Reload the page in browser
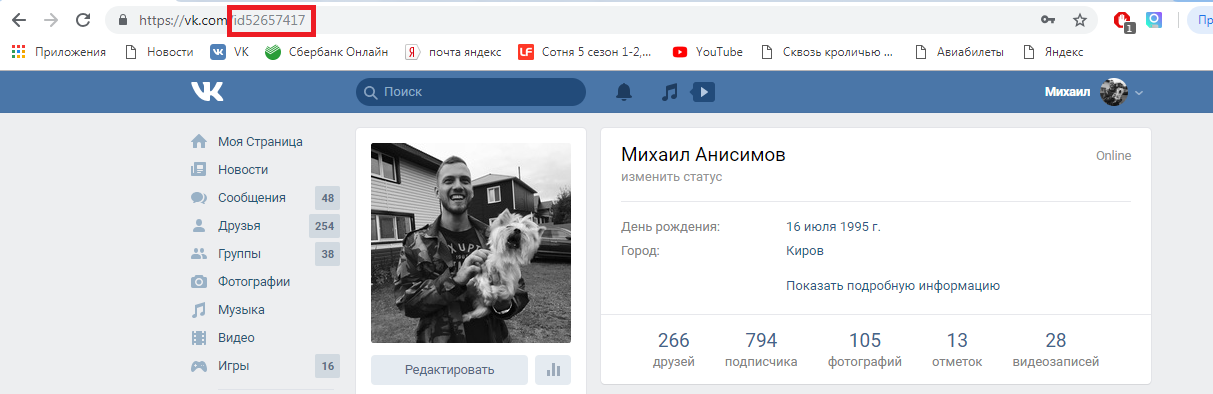 coord(84,19)
